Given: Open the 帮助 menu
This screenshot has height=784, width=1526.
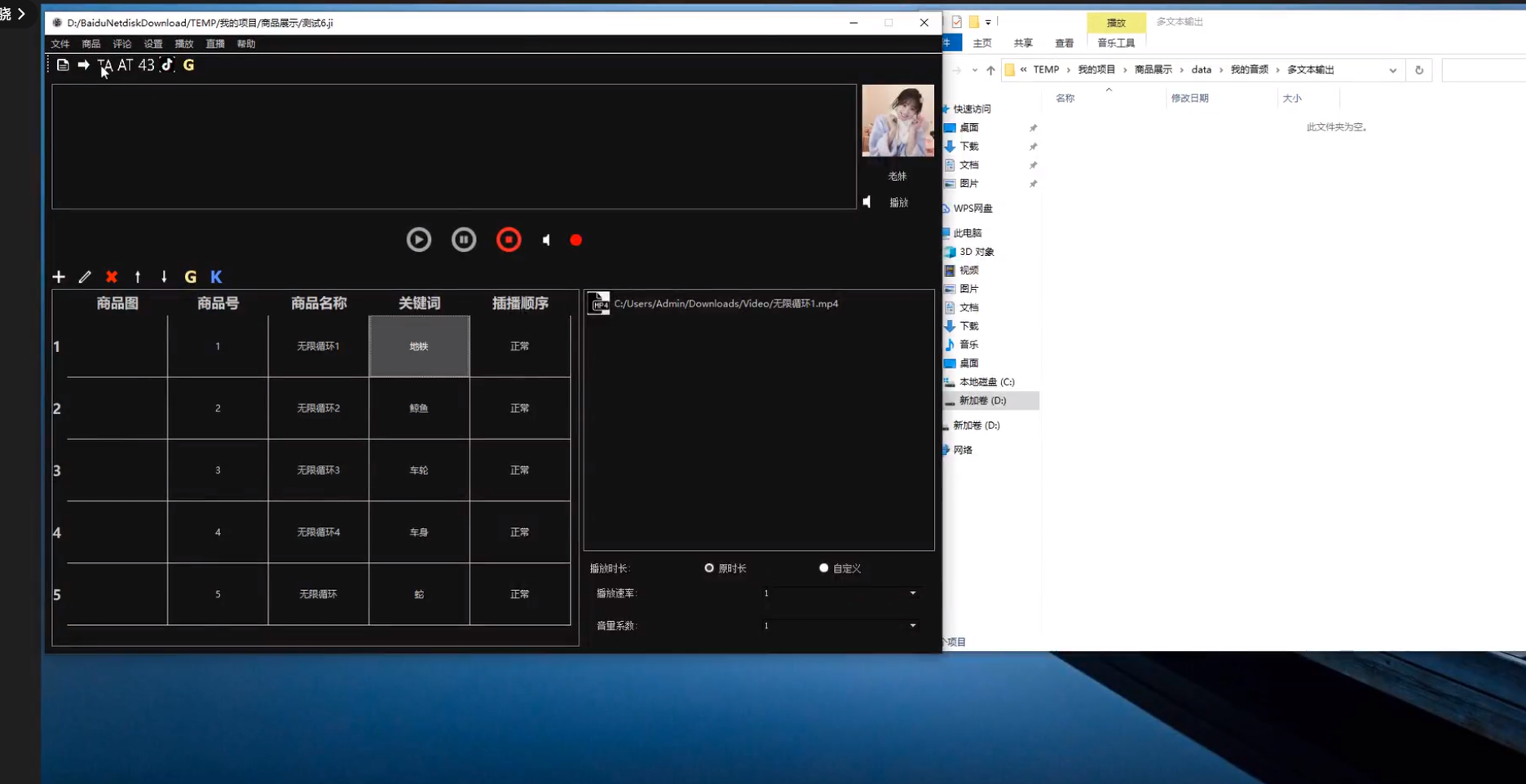Looking at the screenshot, I should pyautogui.click(x=246, y=44).
